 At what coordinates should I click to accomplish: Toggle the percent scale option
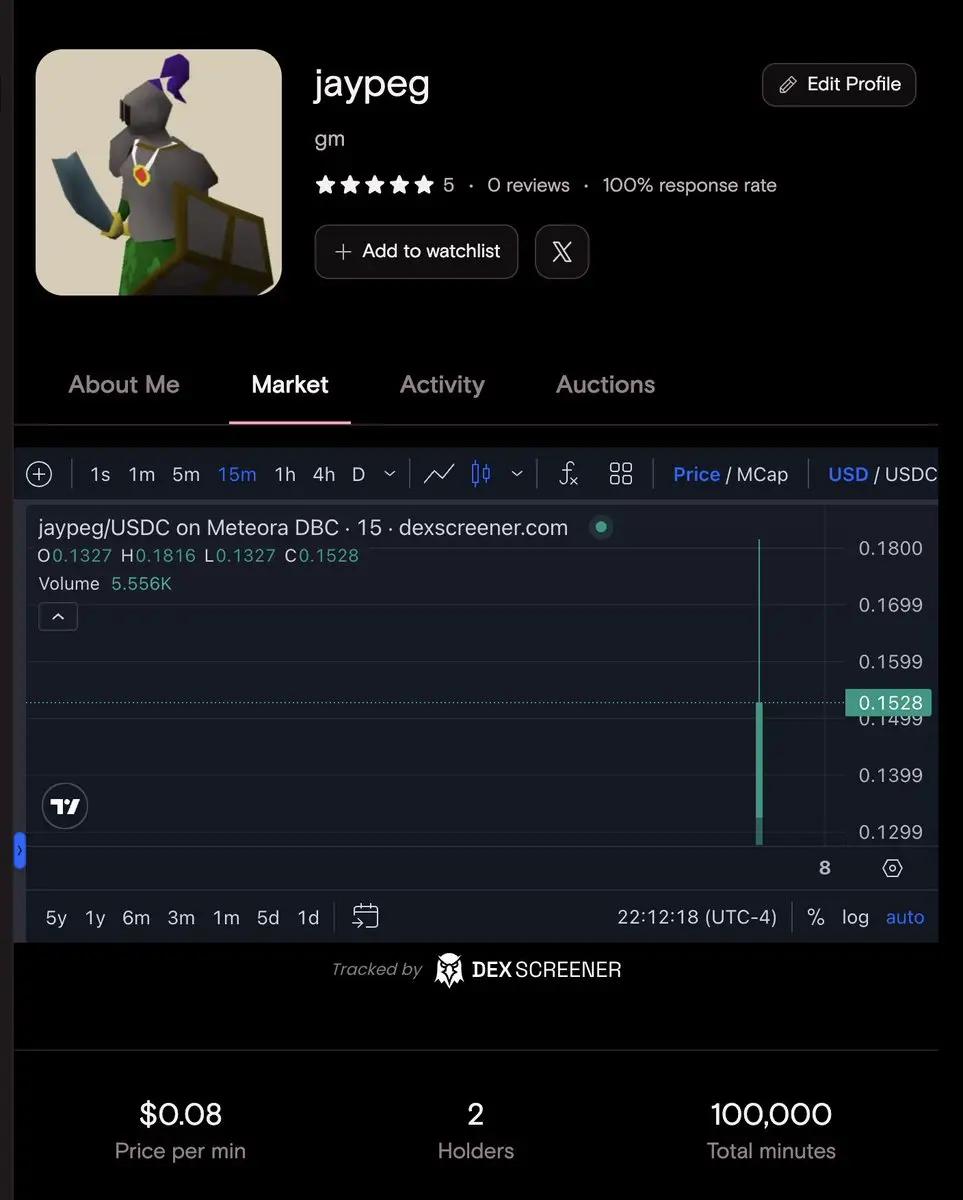coord(816,918)
